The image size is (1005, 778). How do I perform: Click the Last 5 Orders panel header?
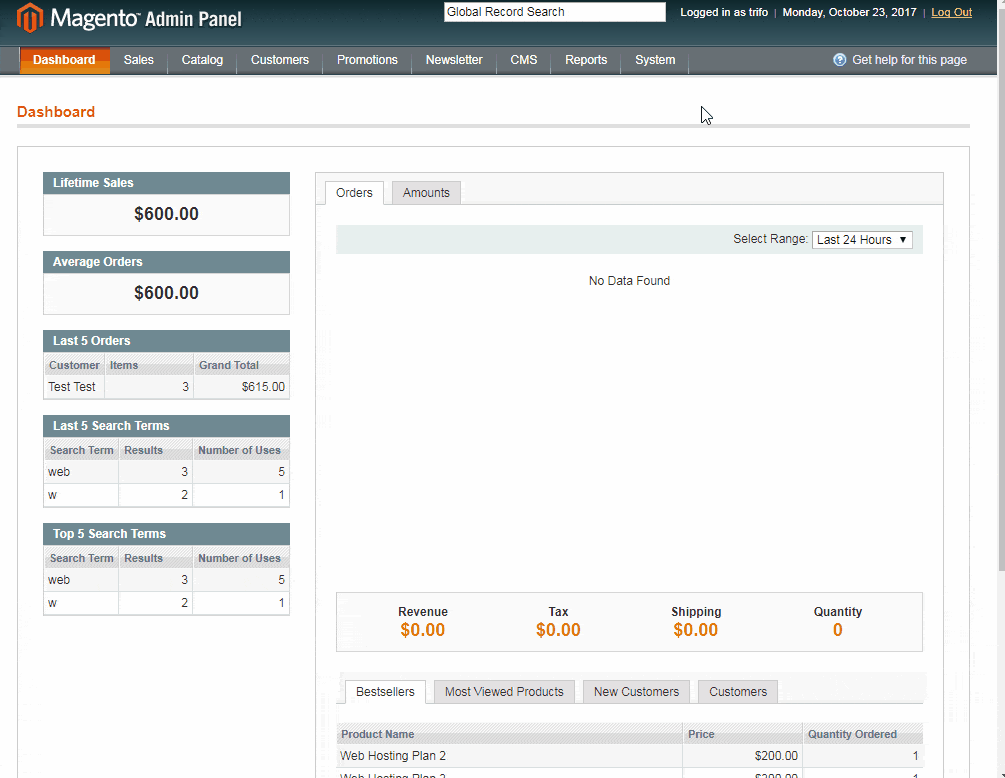pyautogui.click(x=166, y=341)
